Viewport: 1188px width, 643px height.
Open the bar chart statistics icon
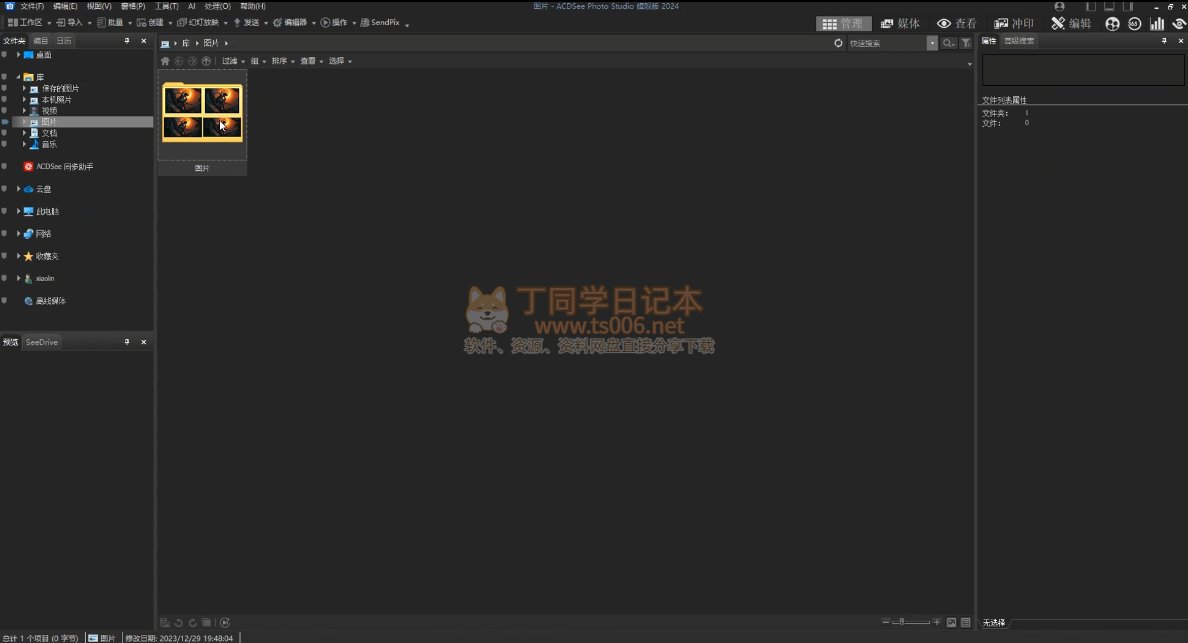[x=1157, y=23]
